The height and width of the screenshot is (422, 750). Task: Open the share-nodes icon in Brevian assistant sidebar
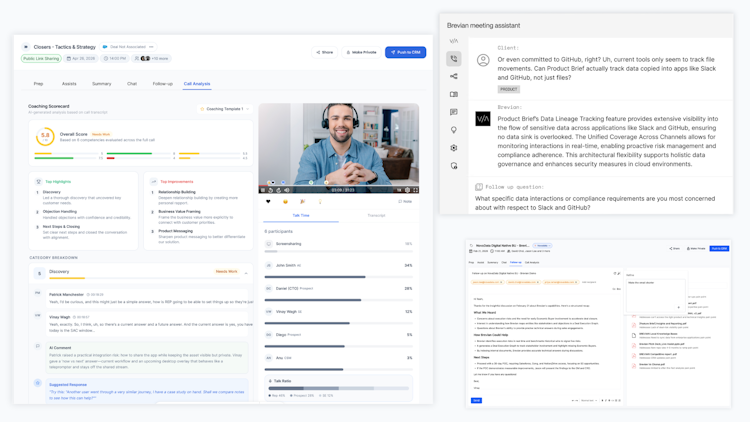click(453, 76)
